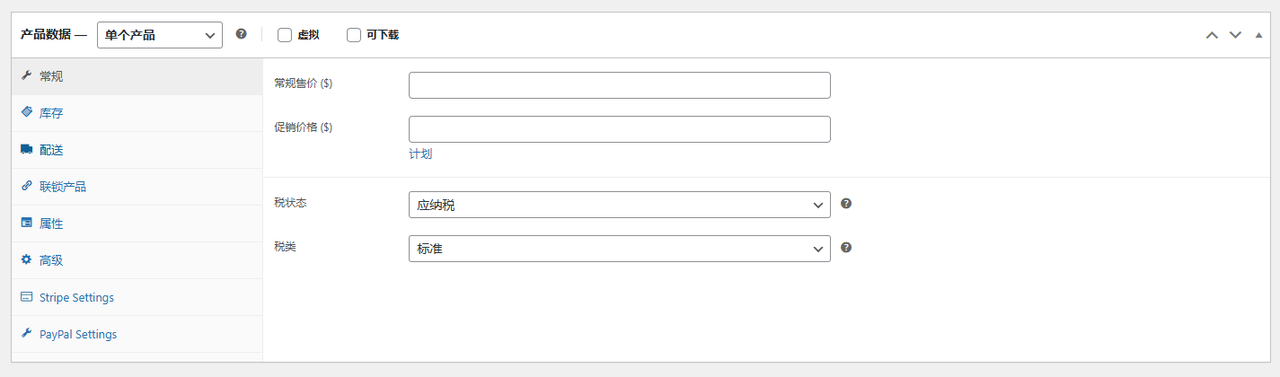Move the panel down with the down chevron
Viewport: 1280px width, 377px height.
(1235, 35)
